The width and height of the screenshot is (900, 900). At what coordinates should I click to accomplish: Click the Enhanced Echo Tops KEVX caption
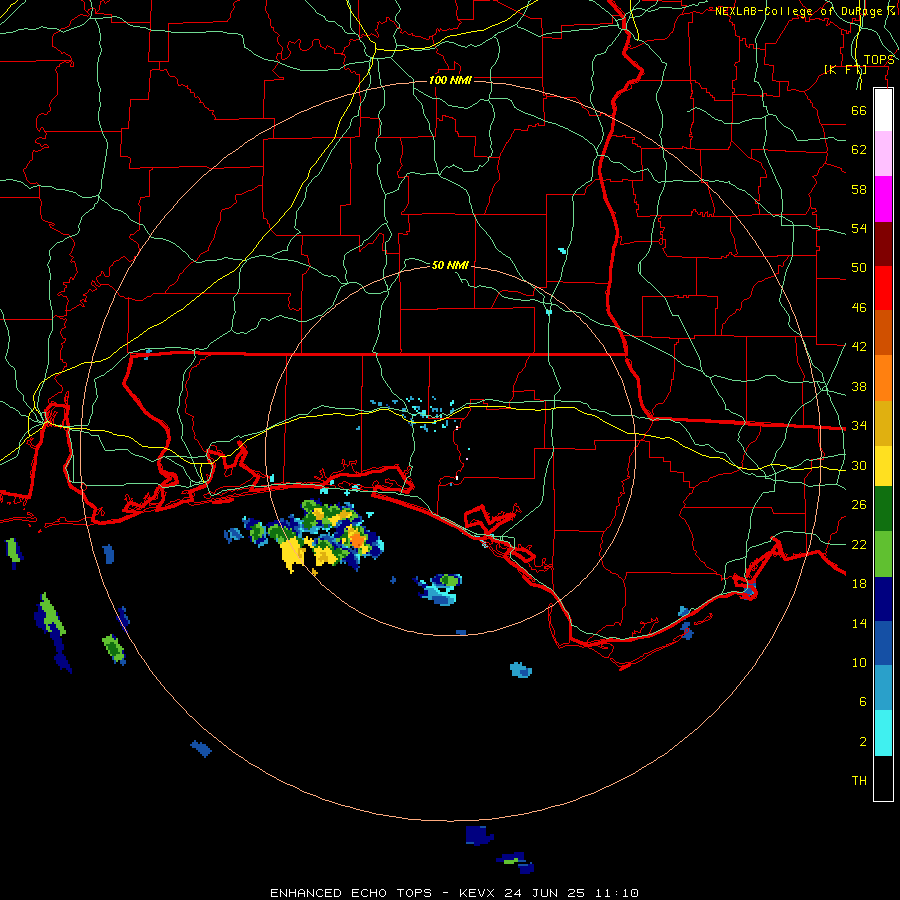[454, 893]
